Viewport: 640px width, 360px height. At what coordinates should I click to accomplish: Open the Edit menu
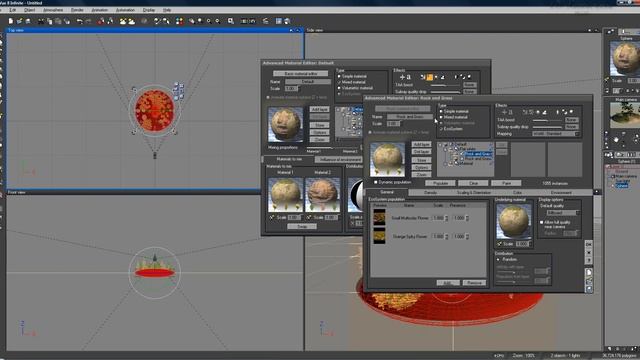13,10
